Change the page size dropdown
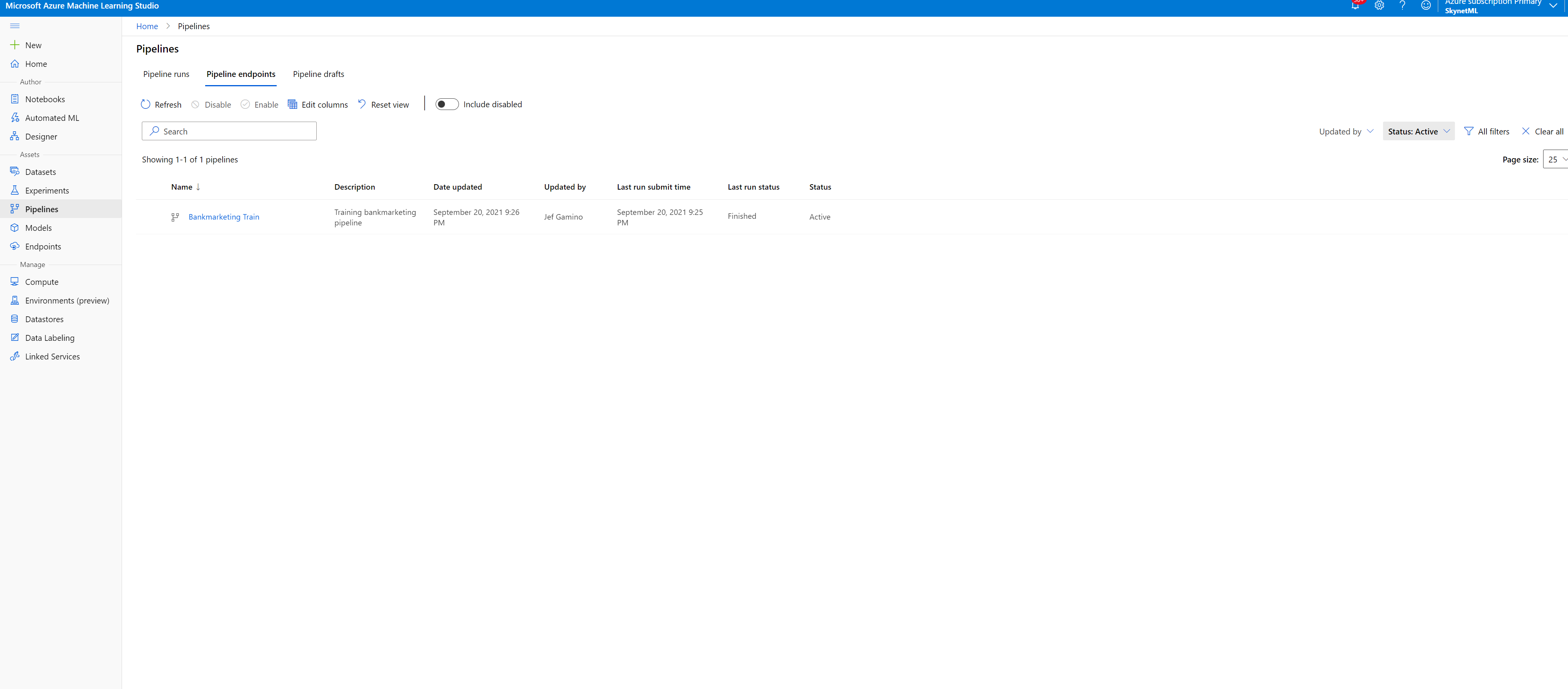1568x689 pixels. (1555, 159)
